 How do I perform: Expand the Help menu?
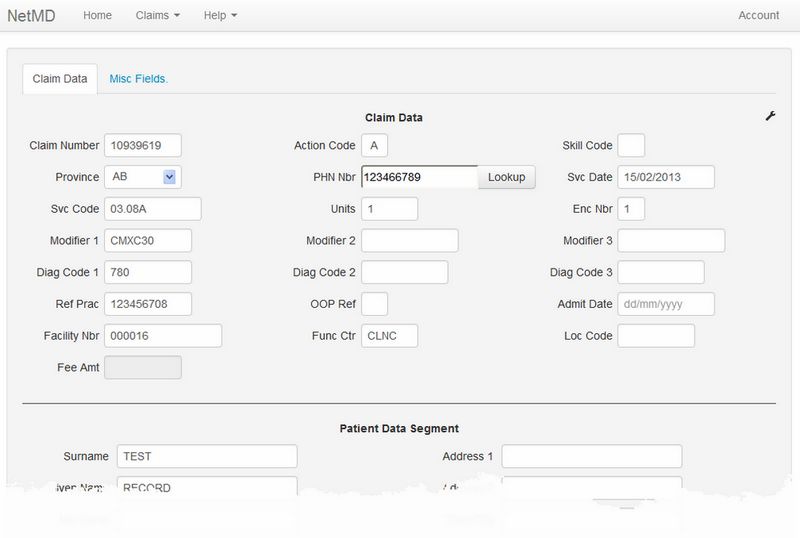(x=220, y=15)
